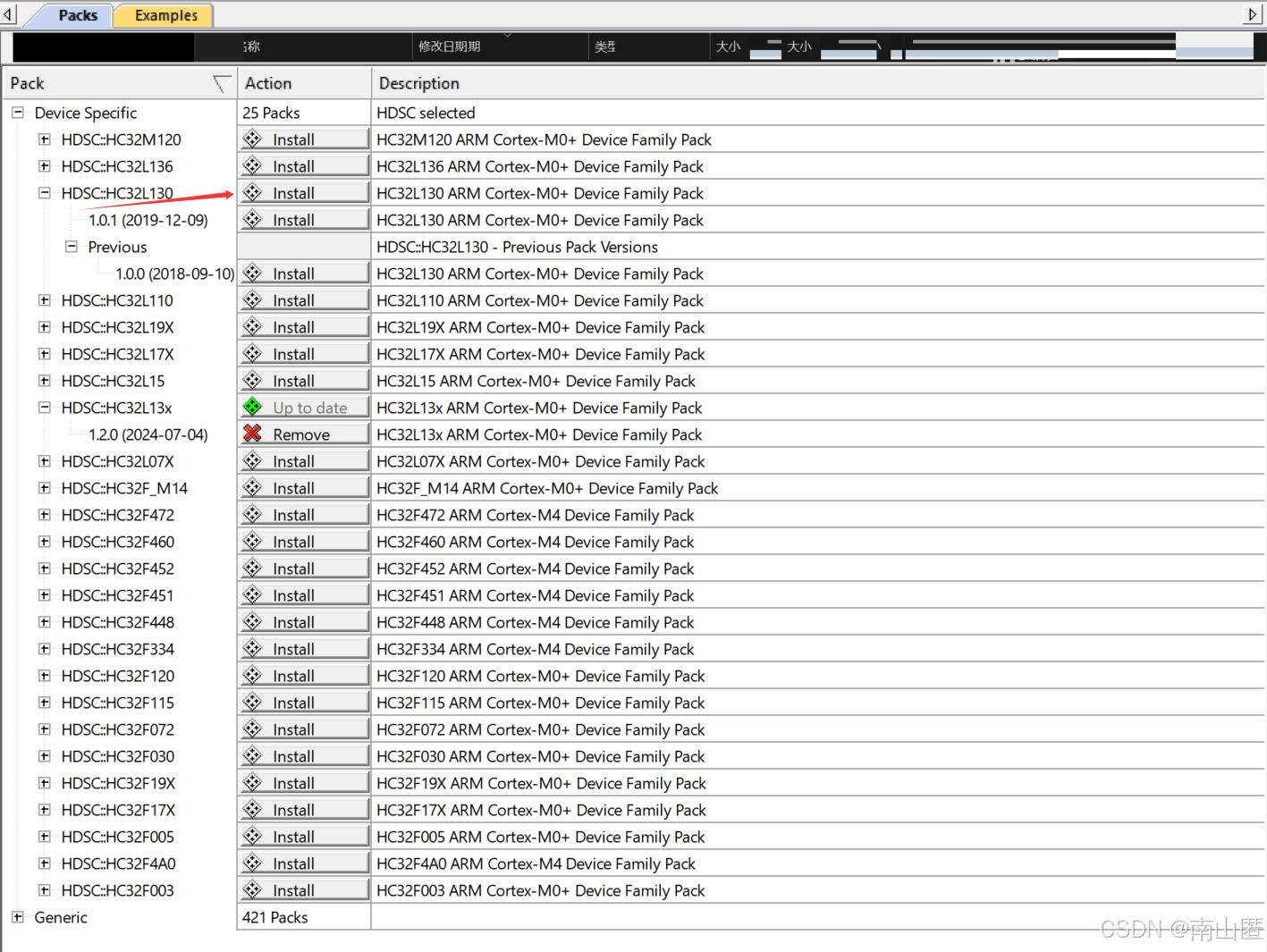Click the Action column header
This screenshot has height=952, width=1267.
(x=304, y=84)
